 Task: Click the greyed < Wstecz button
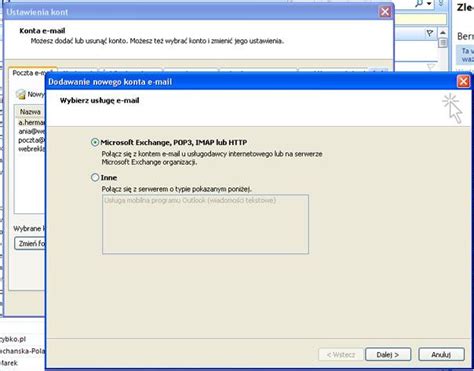point(341,354)
